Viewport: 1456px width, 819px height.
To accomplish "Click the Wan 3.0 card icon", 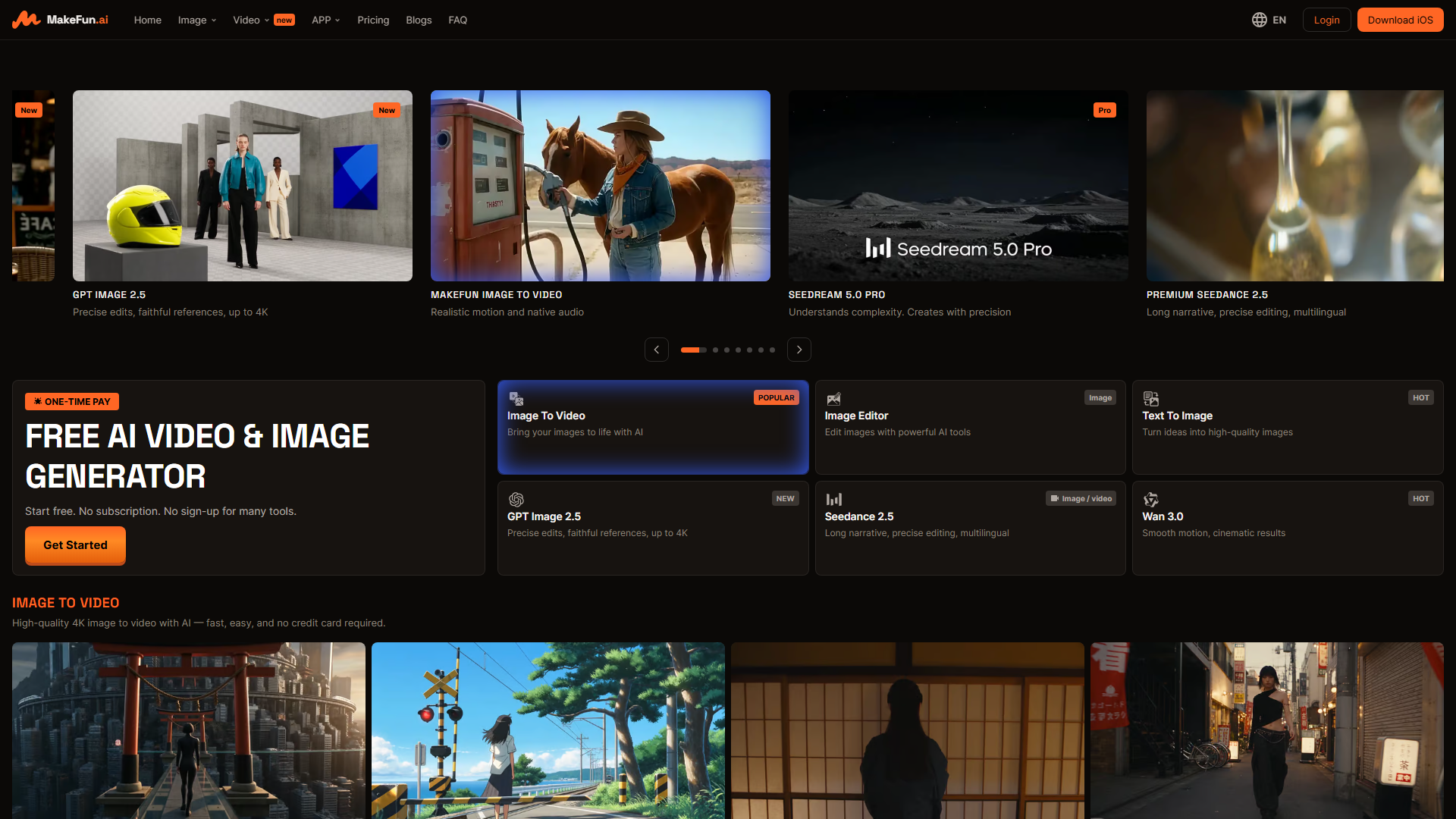I will point(1150,499).
